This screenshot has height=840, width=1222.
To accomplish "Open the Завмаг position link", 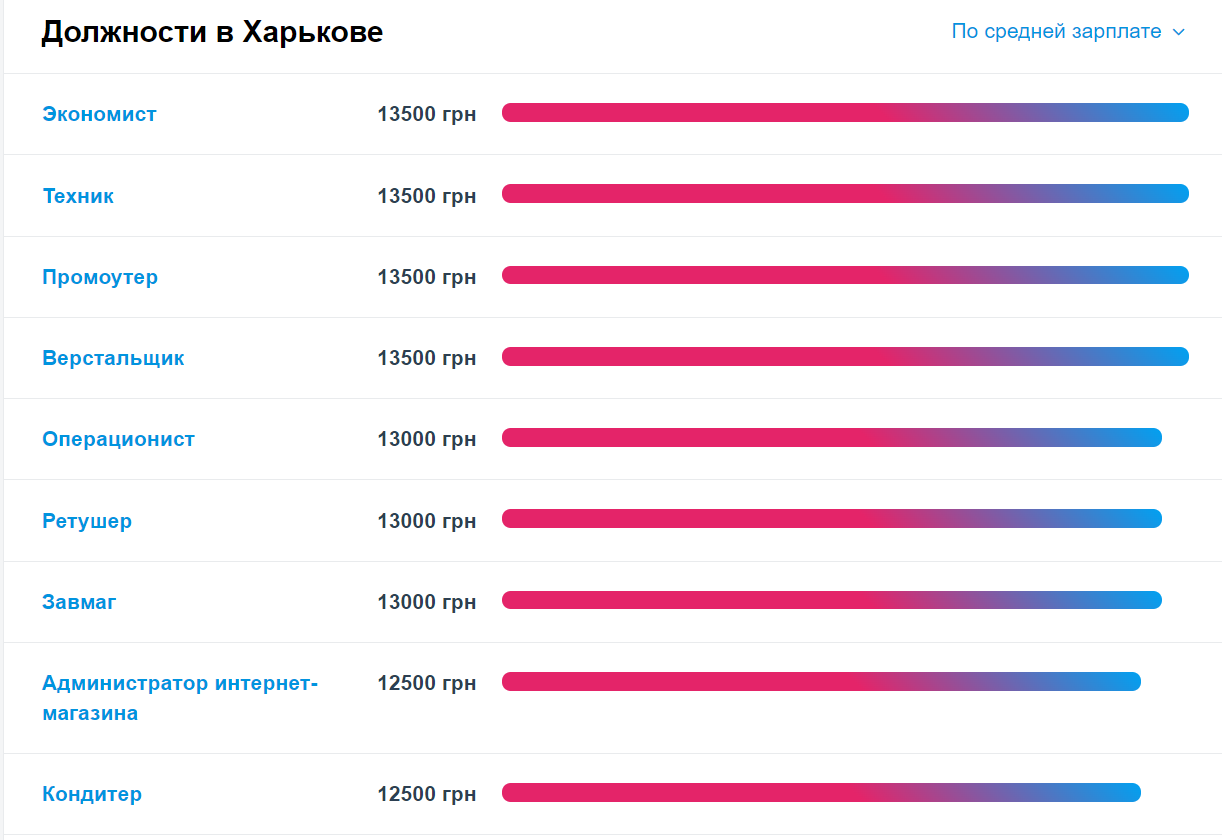I will point(79,602).
